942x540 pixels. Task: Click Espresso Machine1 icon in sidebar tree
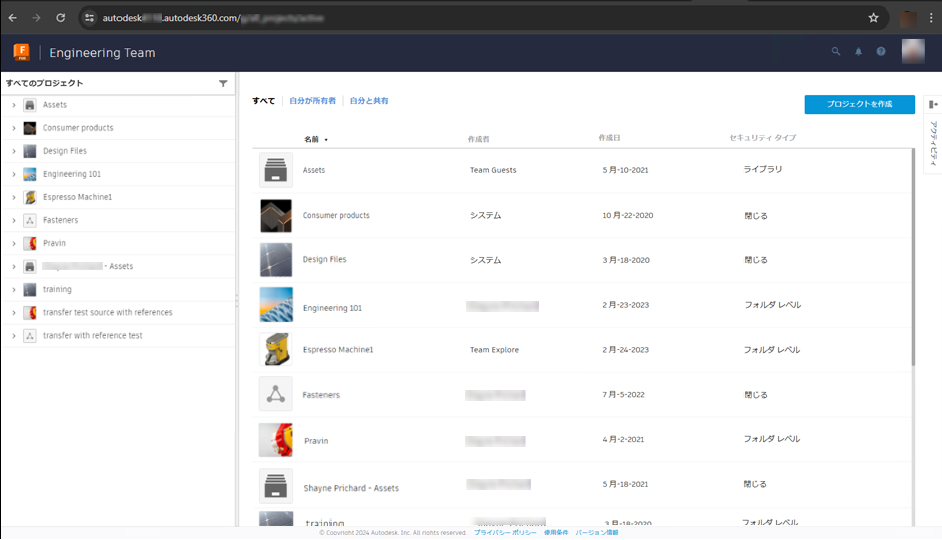point(29,197)
